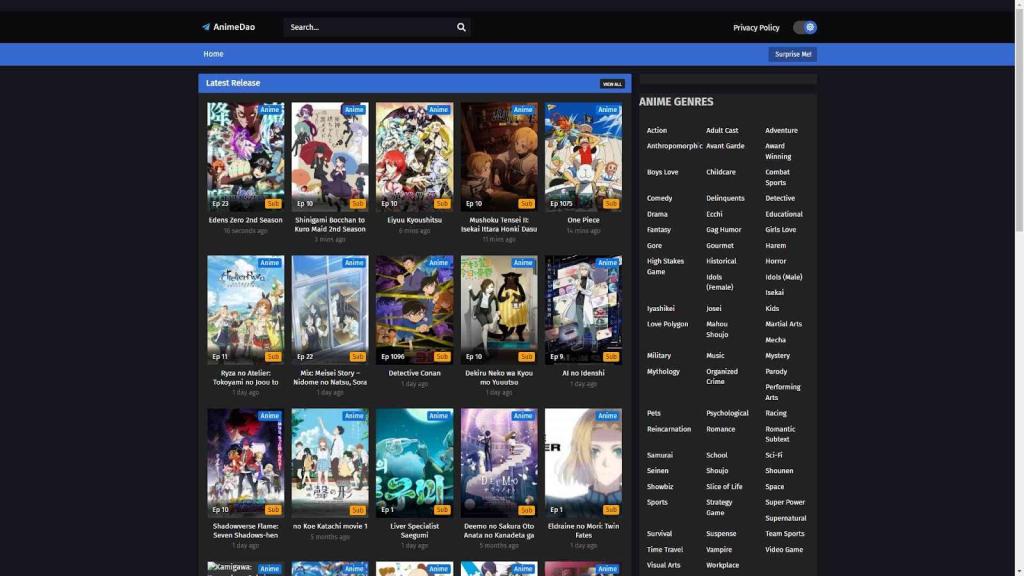
Task: Click the Anime badge on Detective Conan card
Action: coord(437,262)
